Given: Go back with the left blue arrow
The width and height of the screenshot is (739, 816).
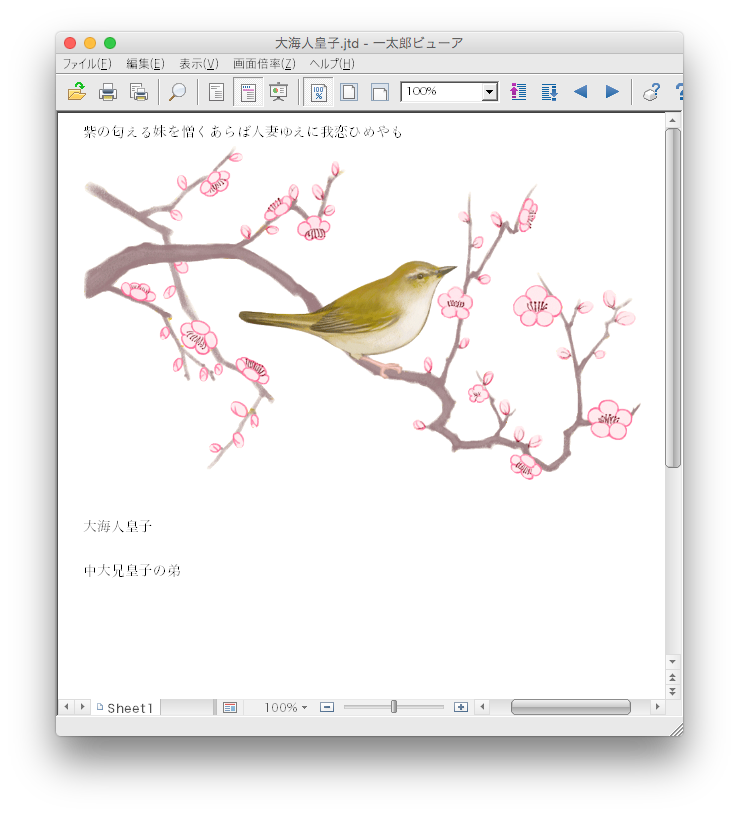Looking at the screenshot, I should coord(580,92).
